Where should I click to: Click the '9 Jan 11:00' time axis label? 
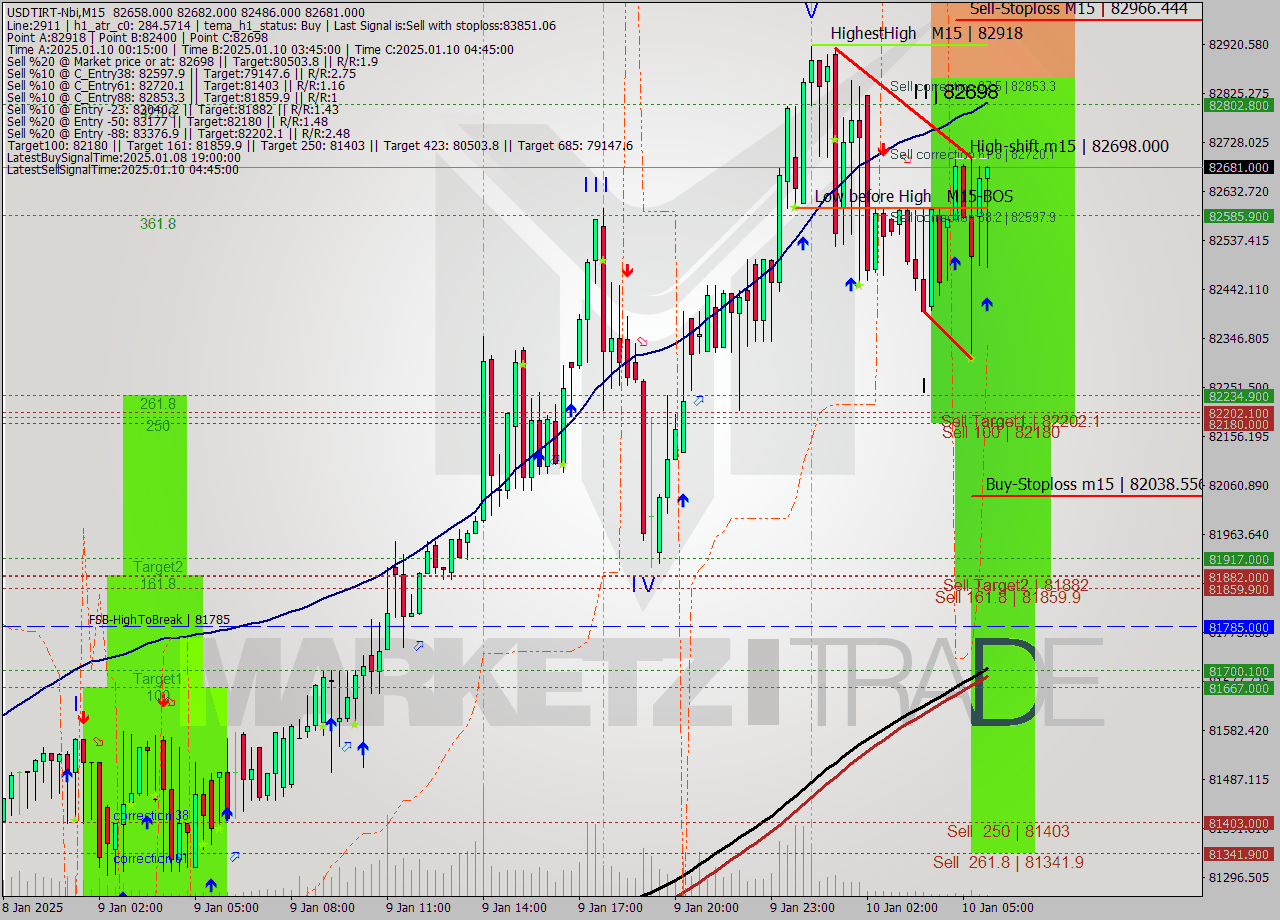click(x=418, y=908)
